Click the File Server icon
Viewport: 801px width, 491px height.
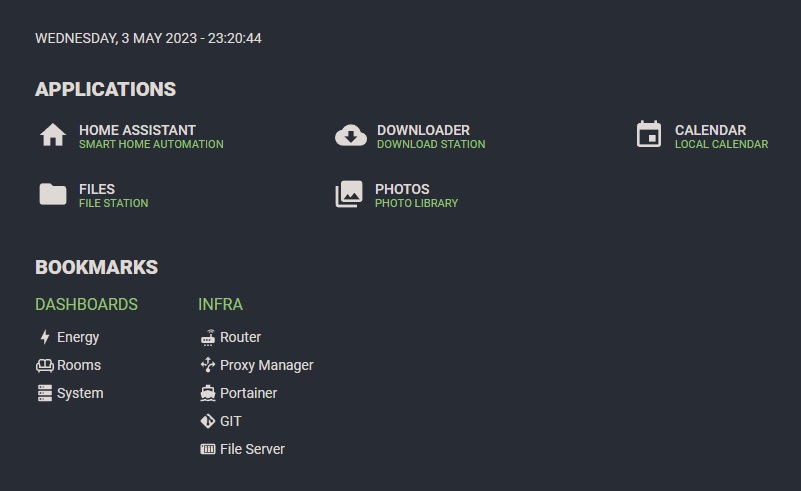click(x=208, y=449)
